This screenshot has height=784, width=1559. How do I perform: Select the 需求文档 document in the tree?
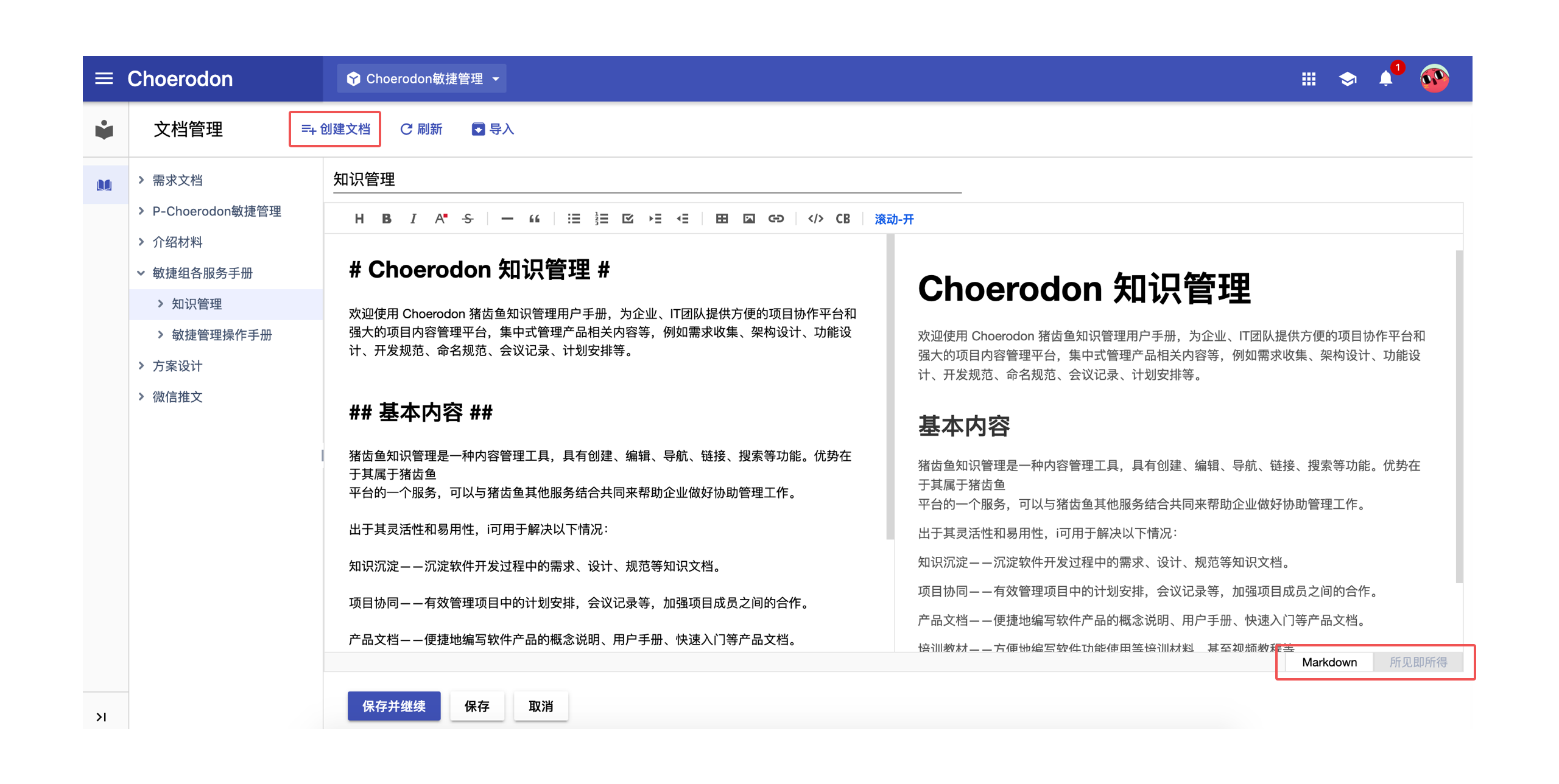point(177,180)
